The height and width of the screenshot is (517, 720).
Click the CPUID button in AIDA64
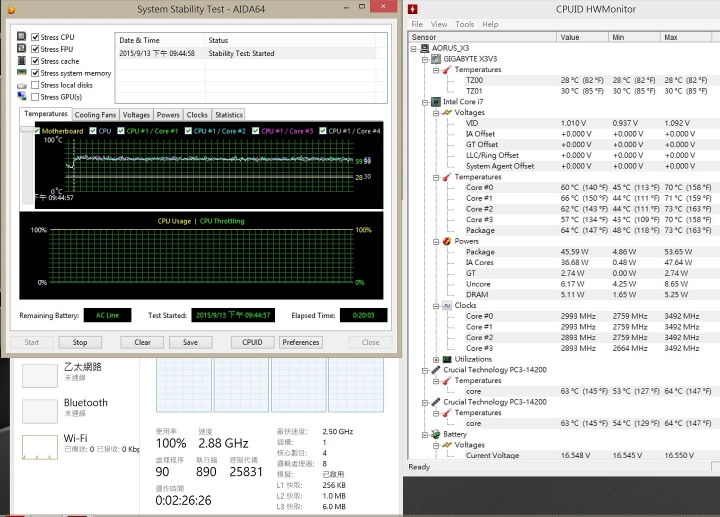(252, 342)
